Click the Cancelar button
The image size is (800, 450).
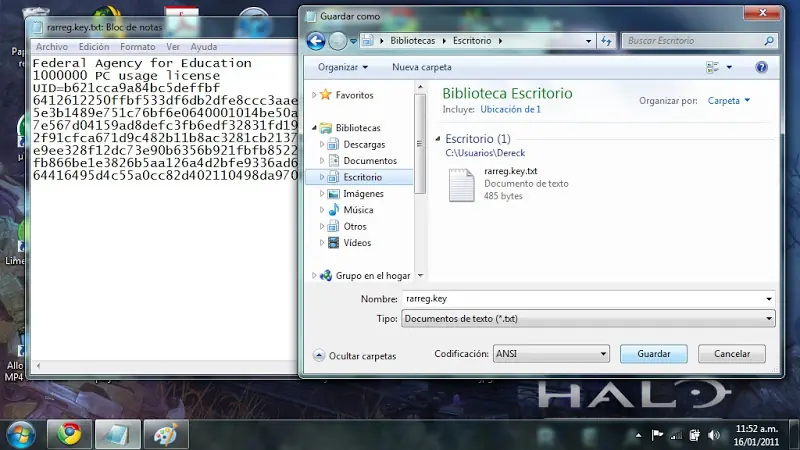tap(732, 354)
